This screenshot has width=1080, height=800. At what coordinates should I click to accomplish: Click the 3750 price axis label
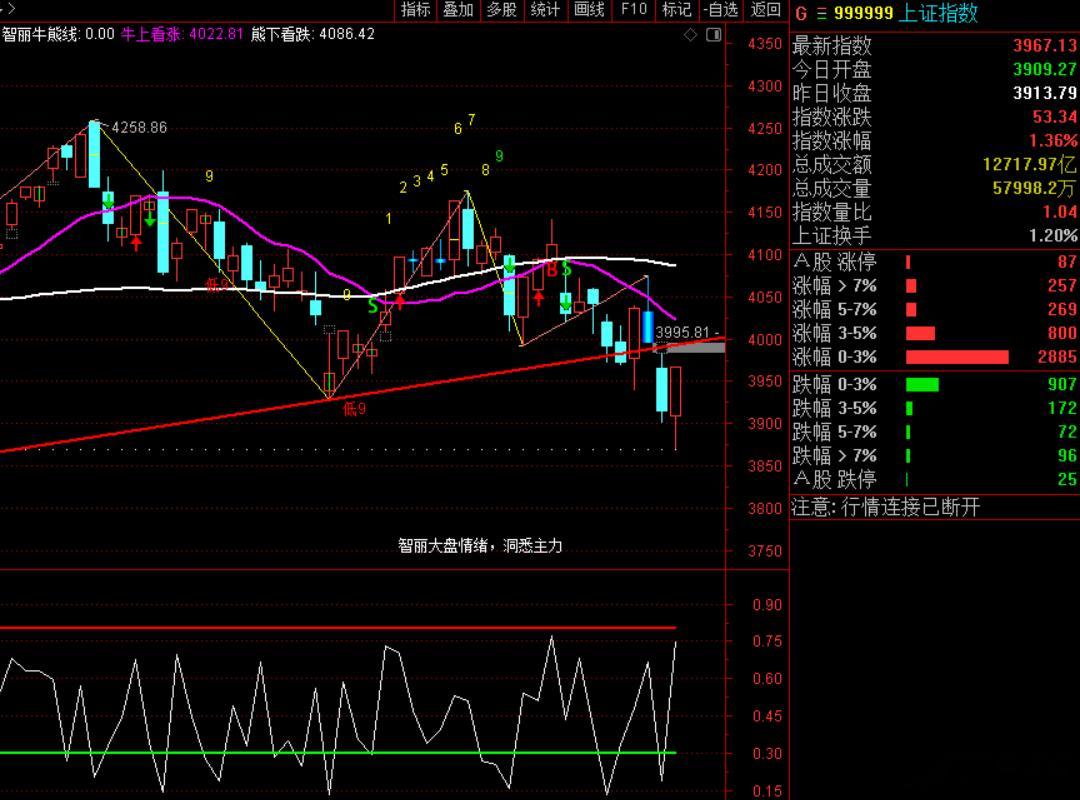point(765,551)
